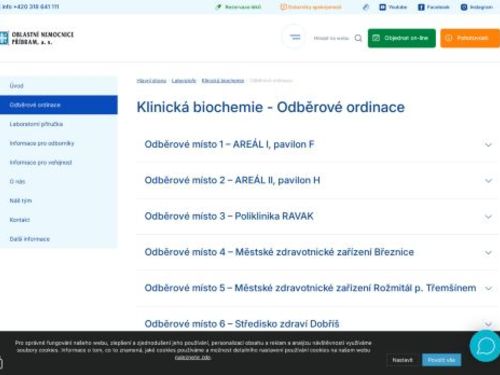Open Další informace in the sidebar
This screenshot has height=375, width=500.
pos(59,239)
